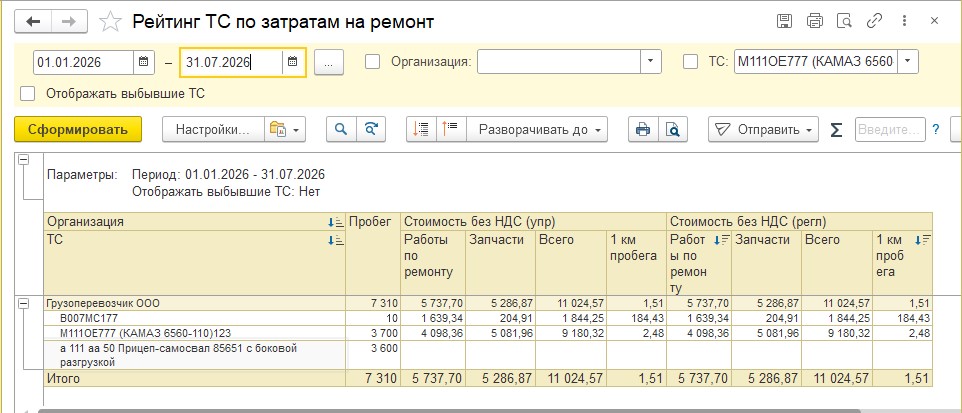The height and width of the screenshot is (413, 962).
Task: Enable the Организация filter checkbox
Action: tap(372, 61)
